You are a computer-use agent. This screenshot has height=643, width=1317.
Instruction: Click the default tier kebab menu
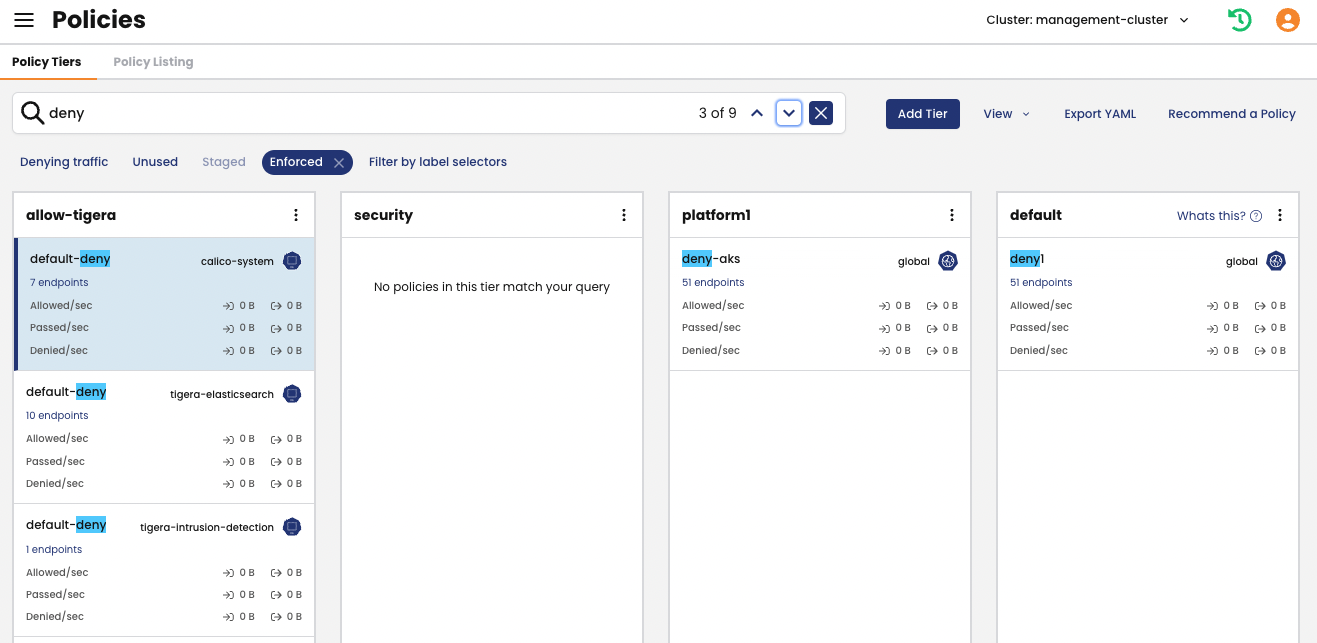point(1280,215)
